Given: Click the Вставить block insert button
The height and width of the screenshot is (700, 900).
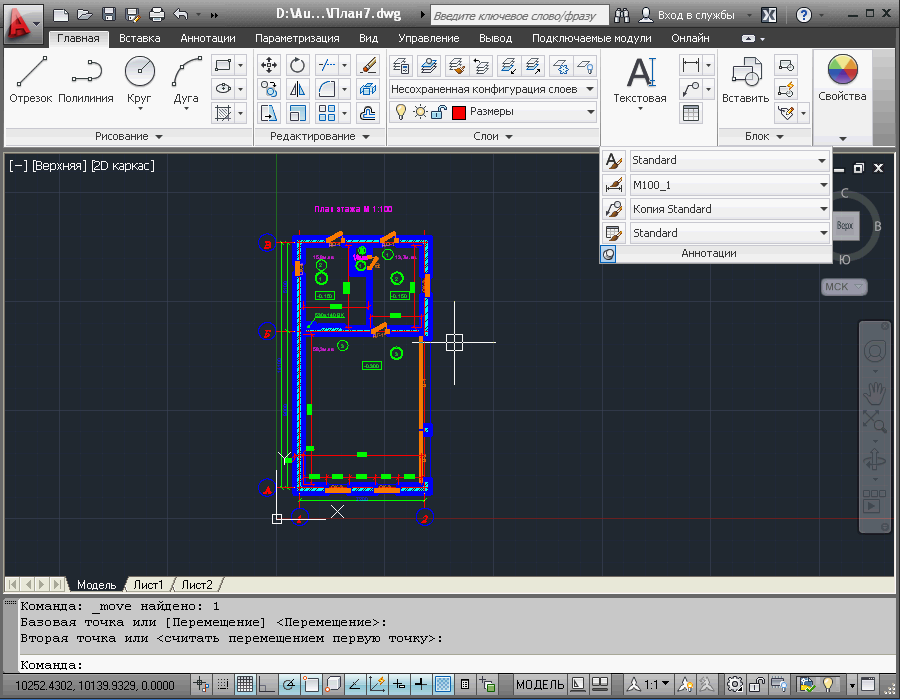Looking at the screenshot, I should 746,80.
